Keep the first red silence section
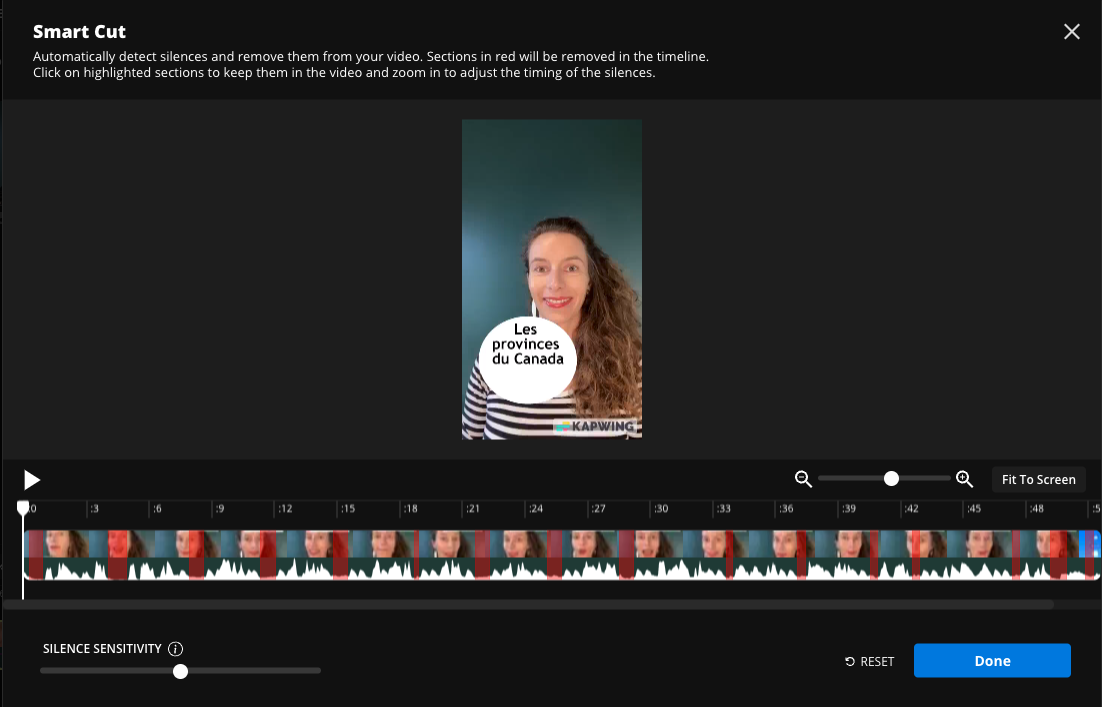This screenshot has width=1102, height=707. [36, 552]
